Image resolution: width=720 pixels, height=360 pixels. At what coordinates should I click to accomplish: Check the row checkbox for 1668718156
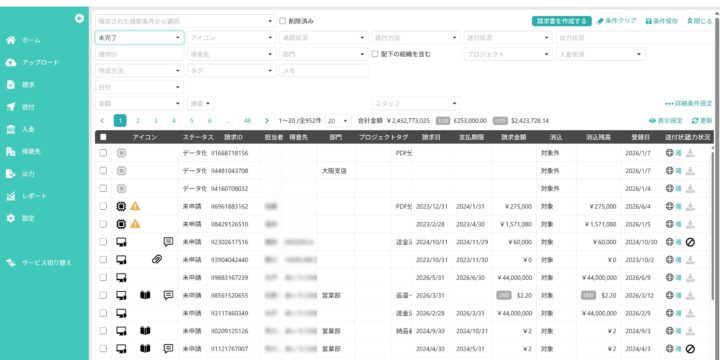[x=103, y=153]
